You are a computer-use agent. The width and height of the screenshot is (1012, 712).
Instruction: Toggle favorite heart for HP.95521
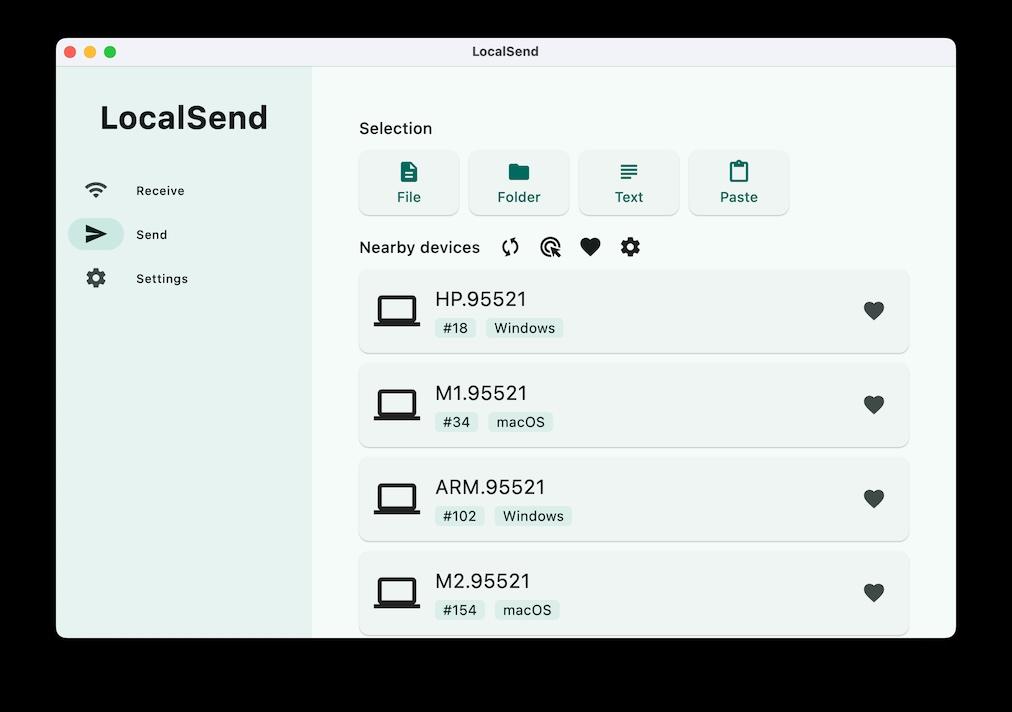tap(874, 311)
